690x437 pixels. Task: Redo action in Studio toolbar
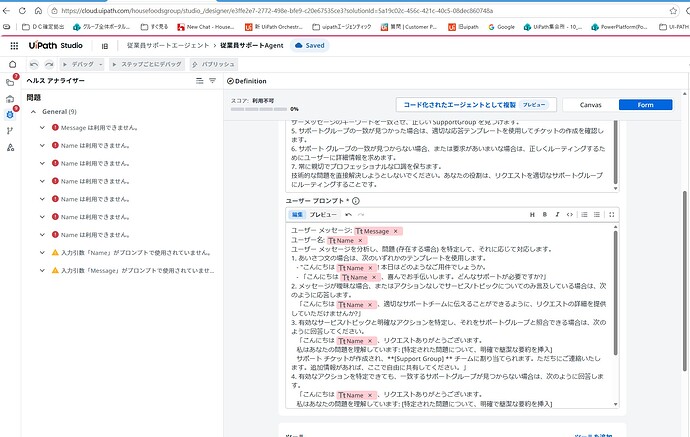[49, 64]
